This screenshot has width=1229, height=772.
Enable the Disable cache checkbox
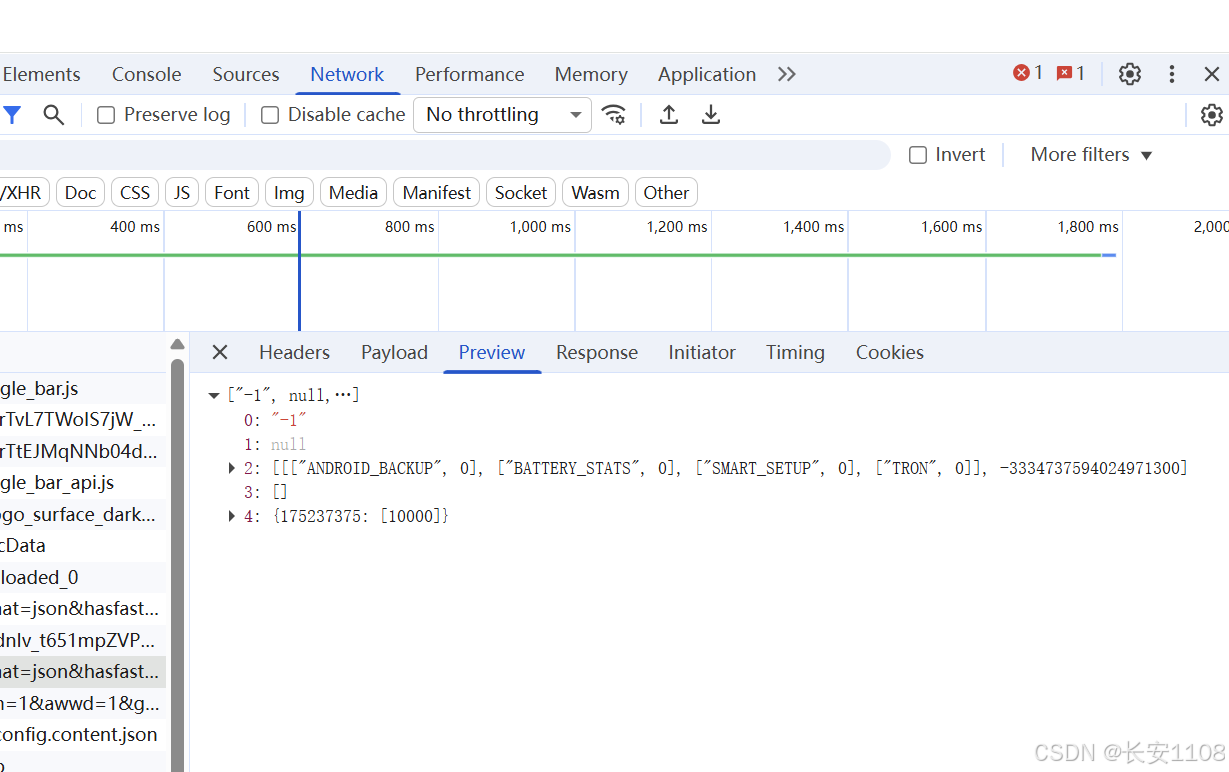pyautogui.click(x=270, y=115)
